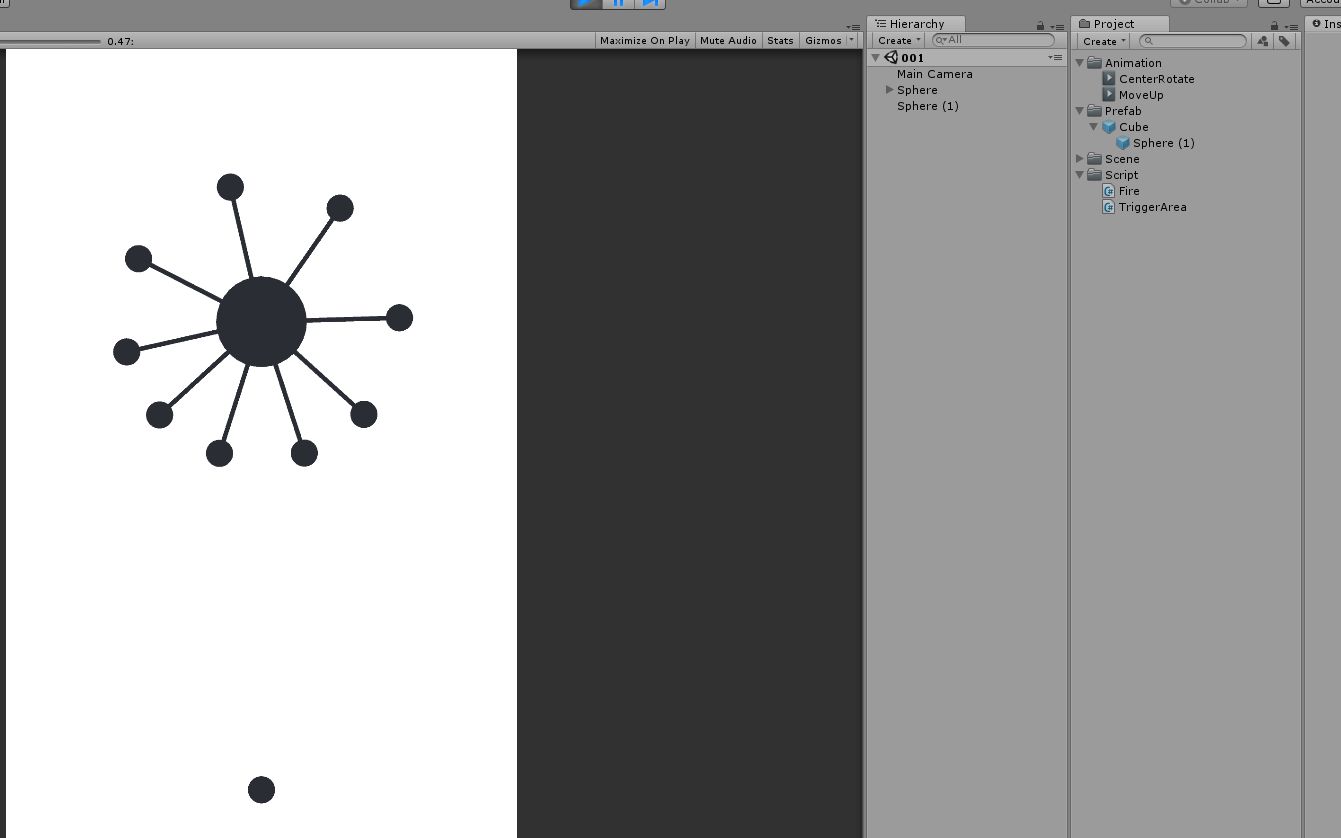This screenshot has width=1341, height=838.
Task: Select the TriggerArea script label
Action: coord(1153,207)
